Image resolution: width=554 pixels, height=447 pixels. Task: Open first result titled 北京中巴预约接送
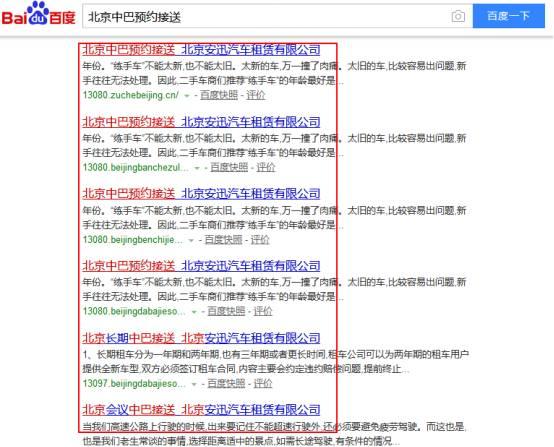(x=201, y=50)
